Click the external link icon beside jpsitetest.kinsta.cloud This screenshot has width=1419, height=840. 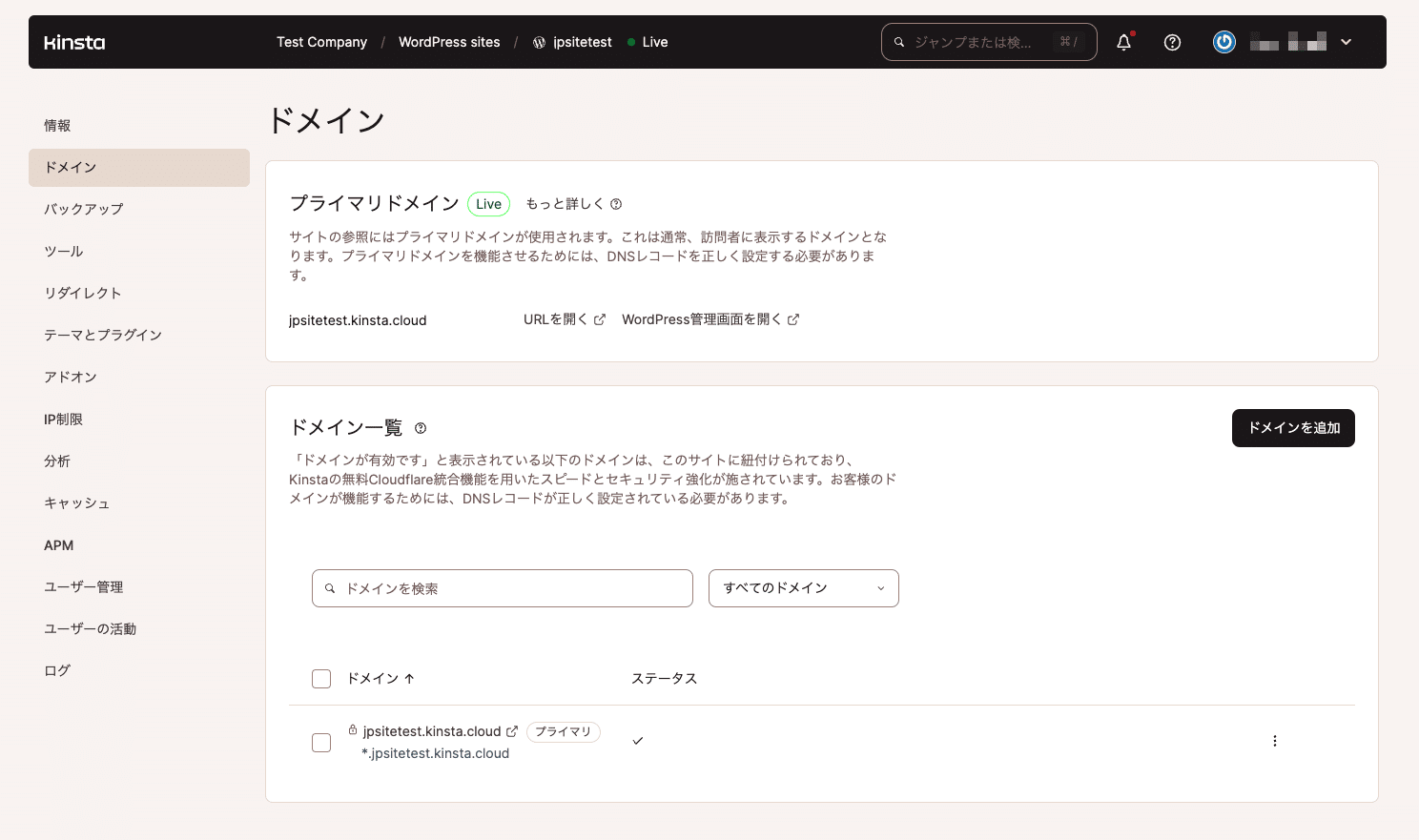(513, 730)
